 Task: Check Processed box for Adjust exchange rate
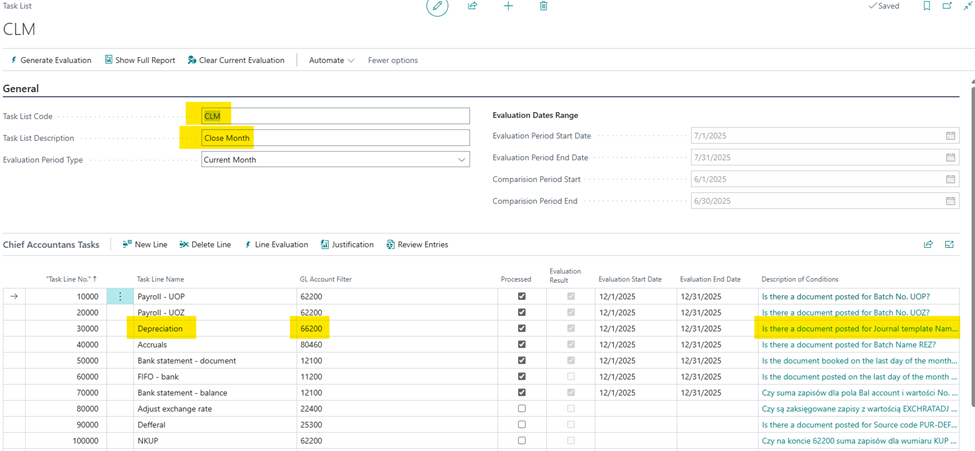pyautogui.click(x=521, y=409)
